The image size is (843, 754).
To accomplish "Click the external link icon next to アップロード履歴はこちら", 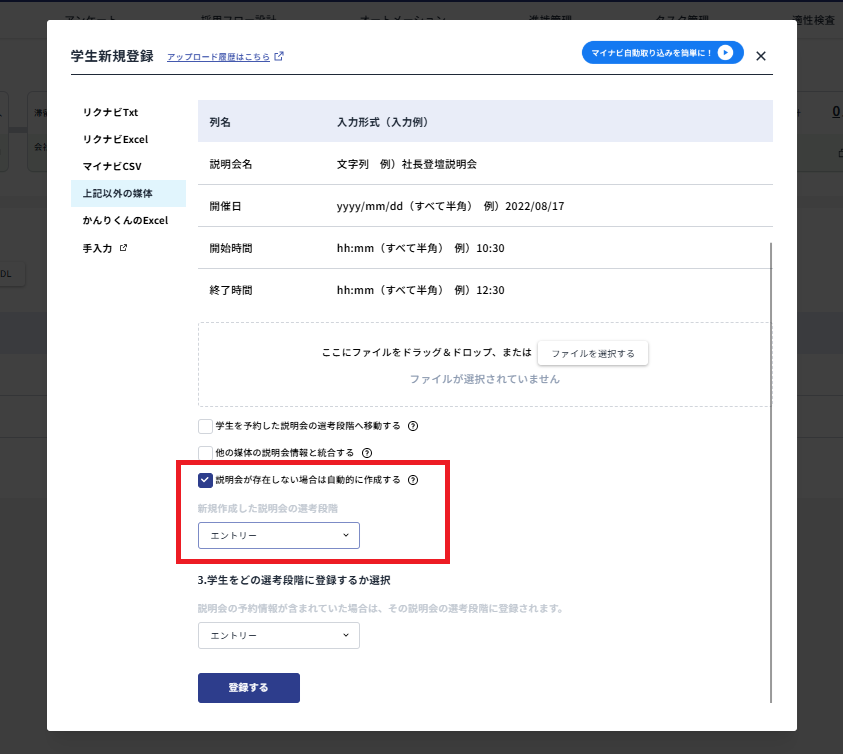I will click(281, 57).
